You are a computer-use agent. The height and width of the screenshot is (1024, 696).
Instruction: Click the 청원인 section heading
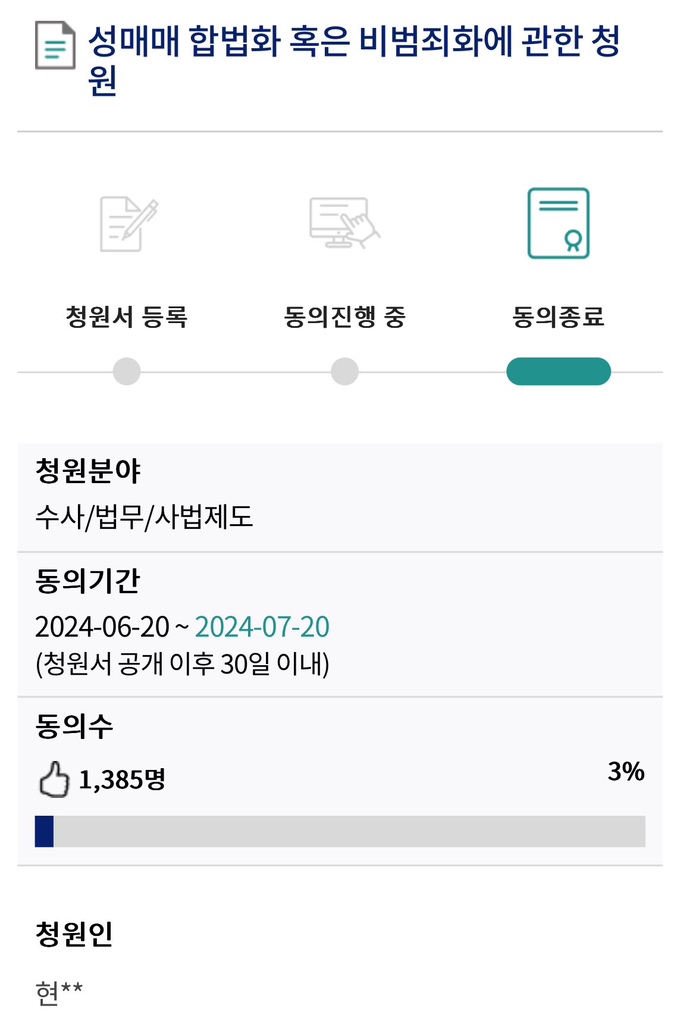[74, 934]
